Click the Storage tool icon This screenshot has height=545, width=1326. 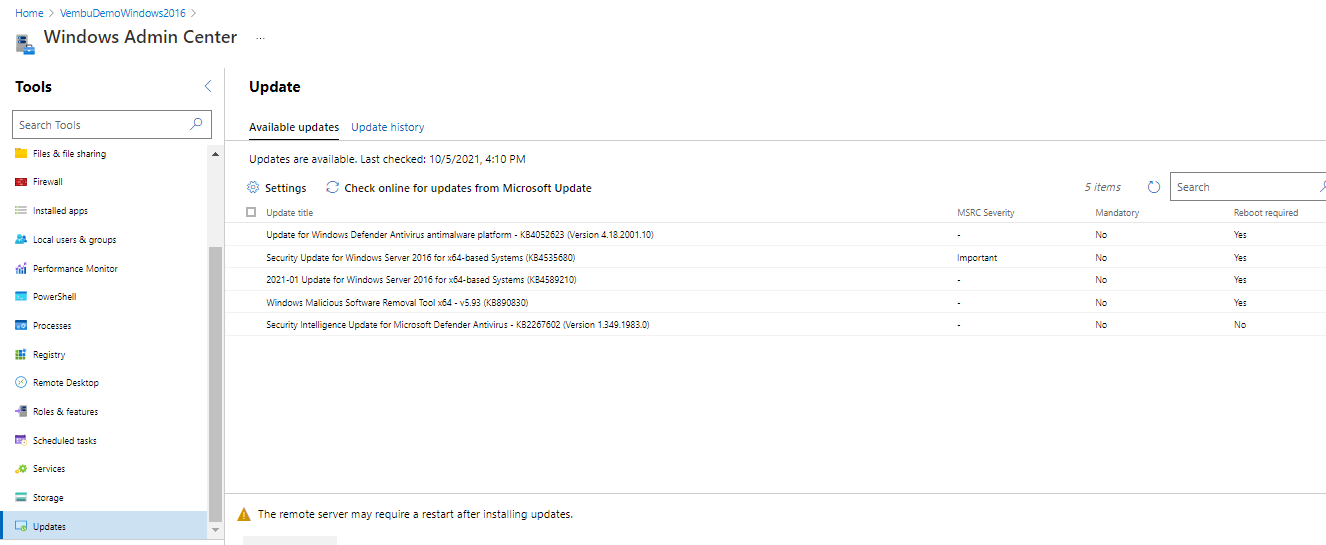click(21, 498)
